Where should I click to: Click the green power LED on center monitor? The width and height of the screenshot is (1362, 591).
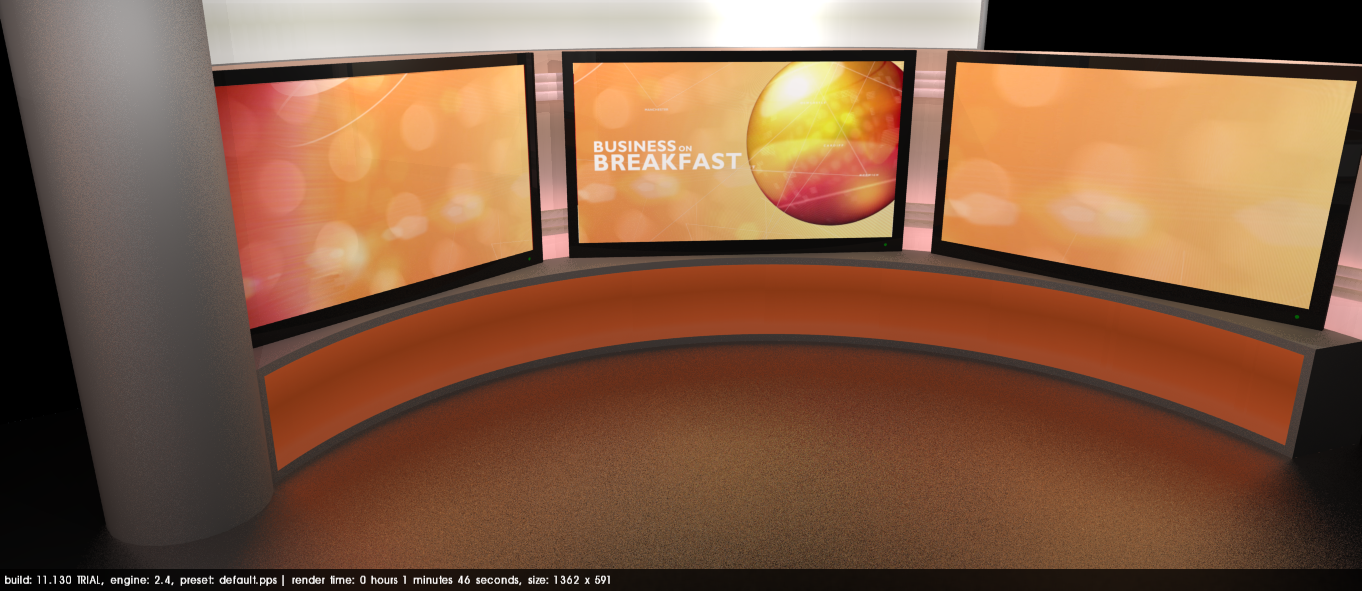tap(886, 244)
